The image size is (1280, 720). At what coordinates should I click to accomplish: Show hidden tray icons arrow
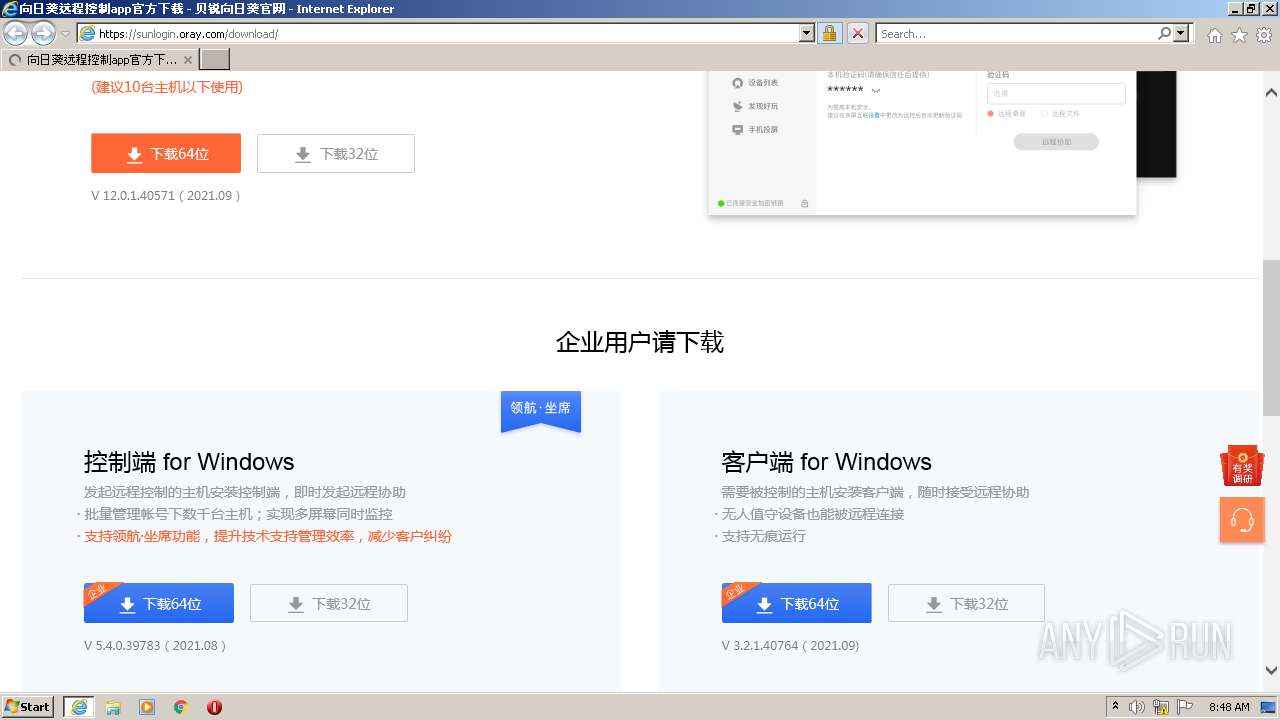click(x=1115, y=707)
